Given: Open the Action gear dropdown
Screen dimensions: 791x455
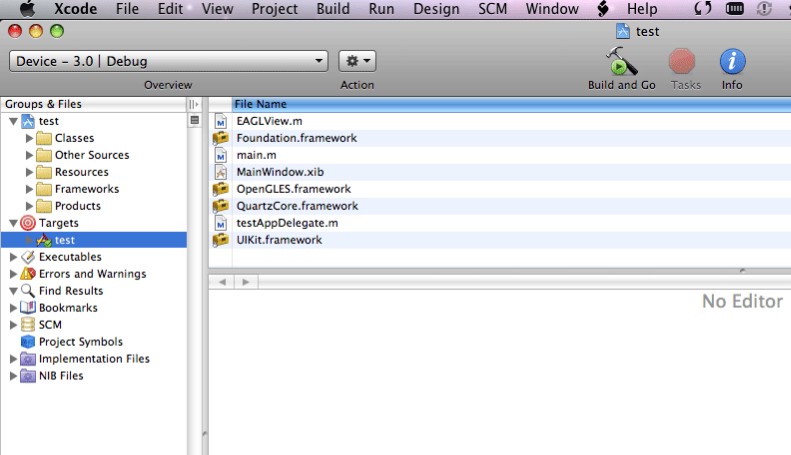Looking at the screenshot, I should (357, 61).
